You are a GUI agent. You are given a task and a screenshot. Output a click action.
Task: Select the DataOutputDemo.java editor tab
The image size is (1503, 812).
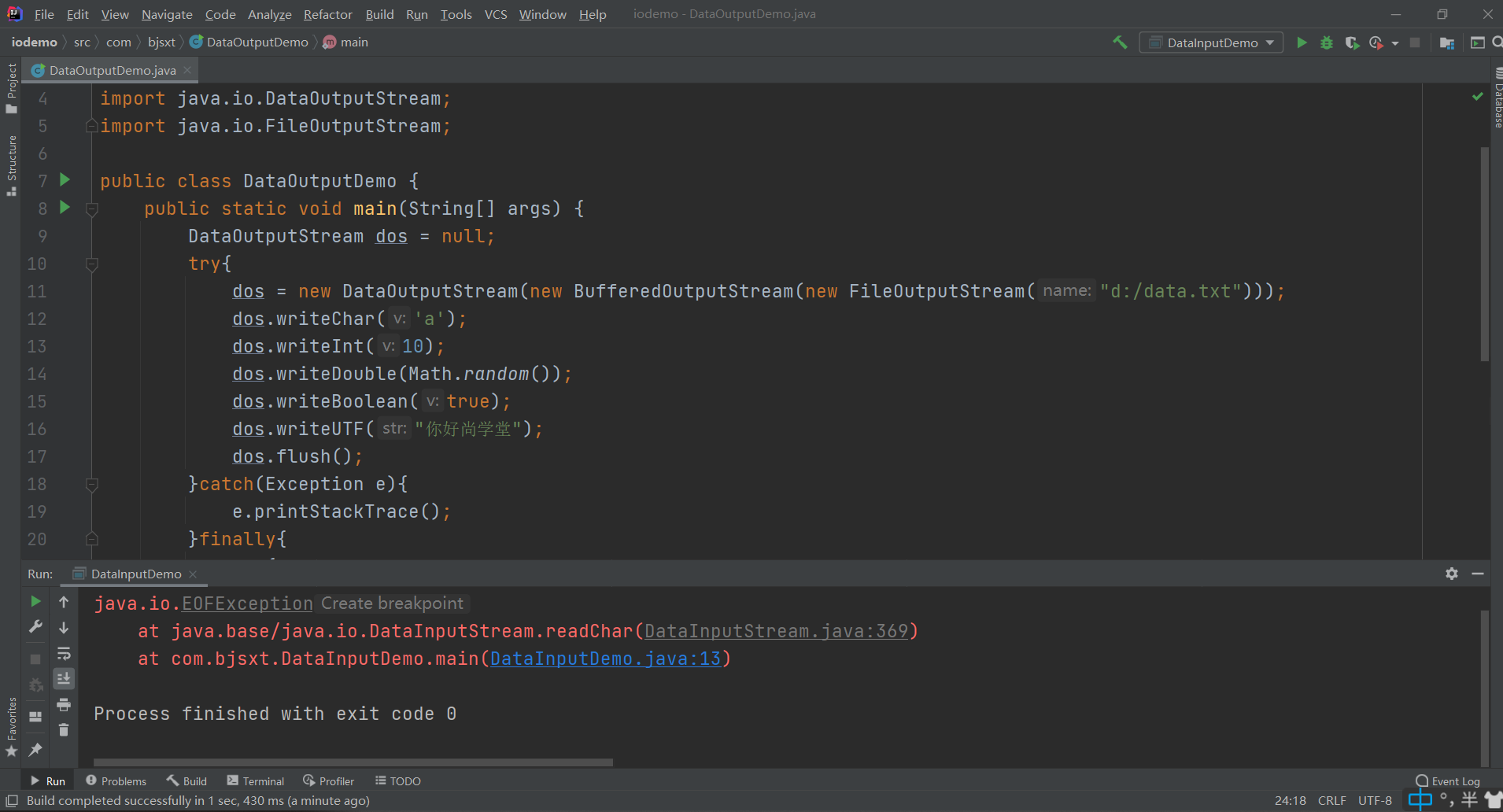[112, 70]
